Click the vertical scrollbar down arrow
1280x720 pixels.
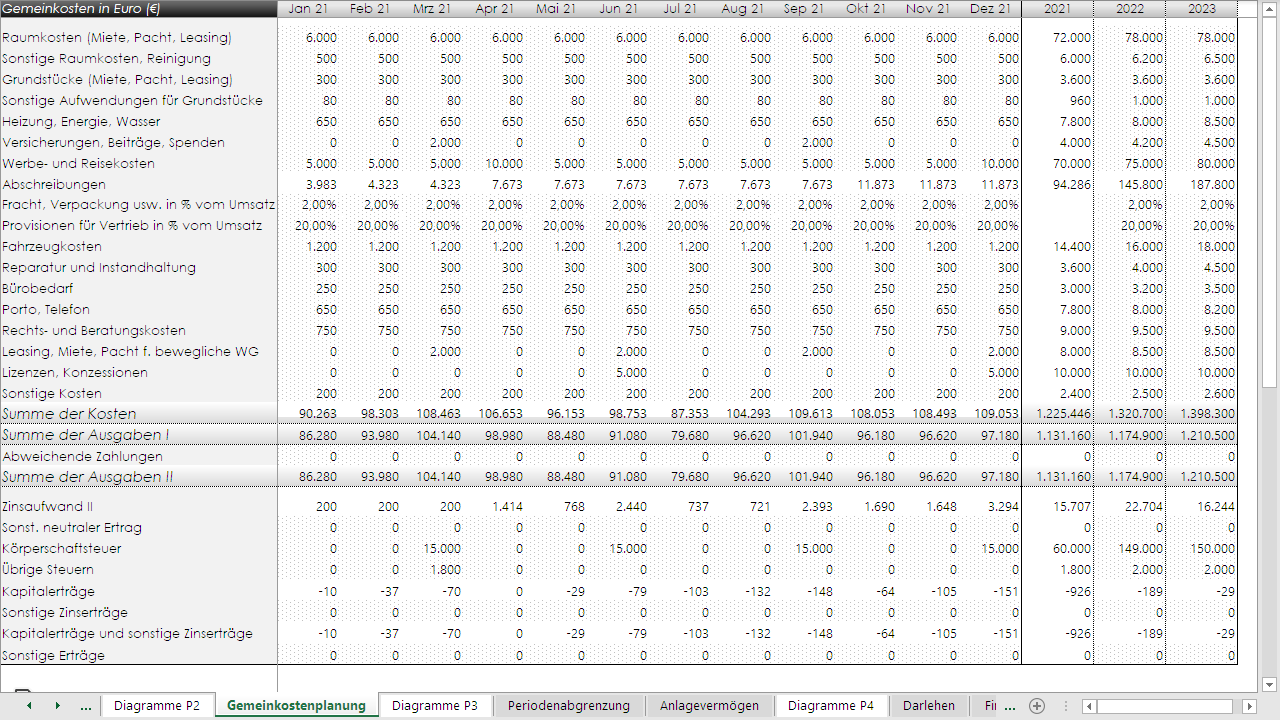coord(1270,685)
